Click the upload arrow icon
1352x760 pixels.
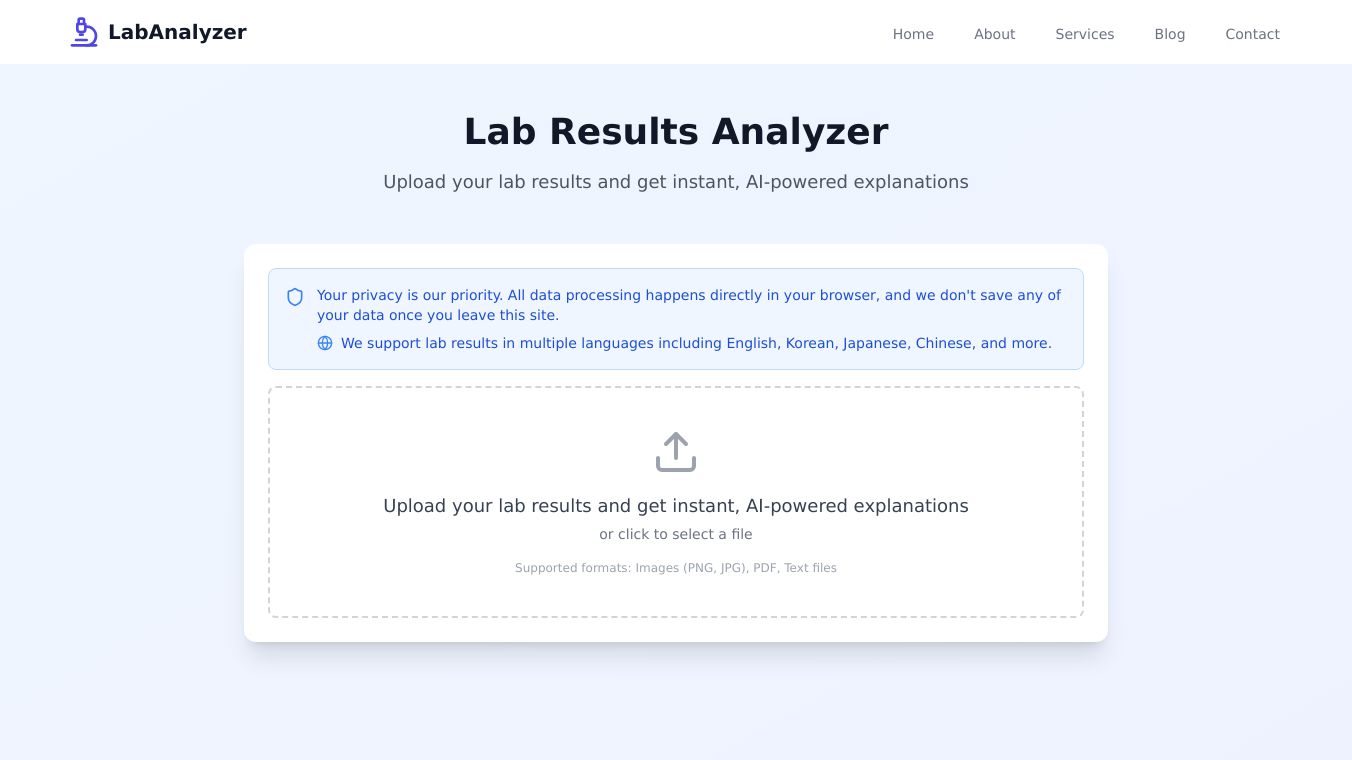676,452
